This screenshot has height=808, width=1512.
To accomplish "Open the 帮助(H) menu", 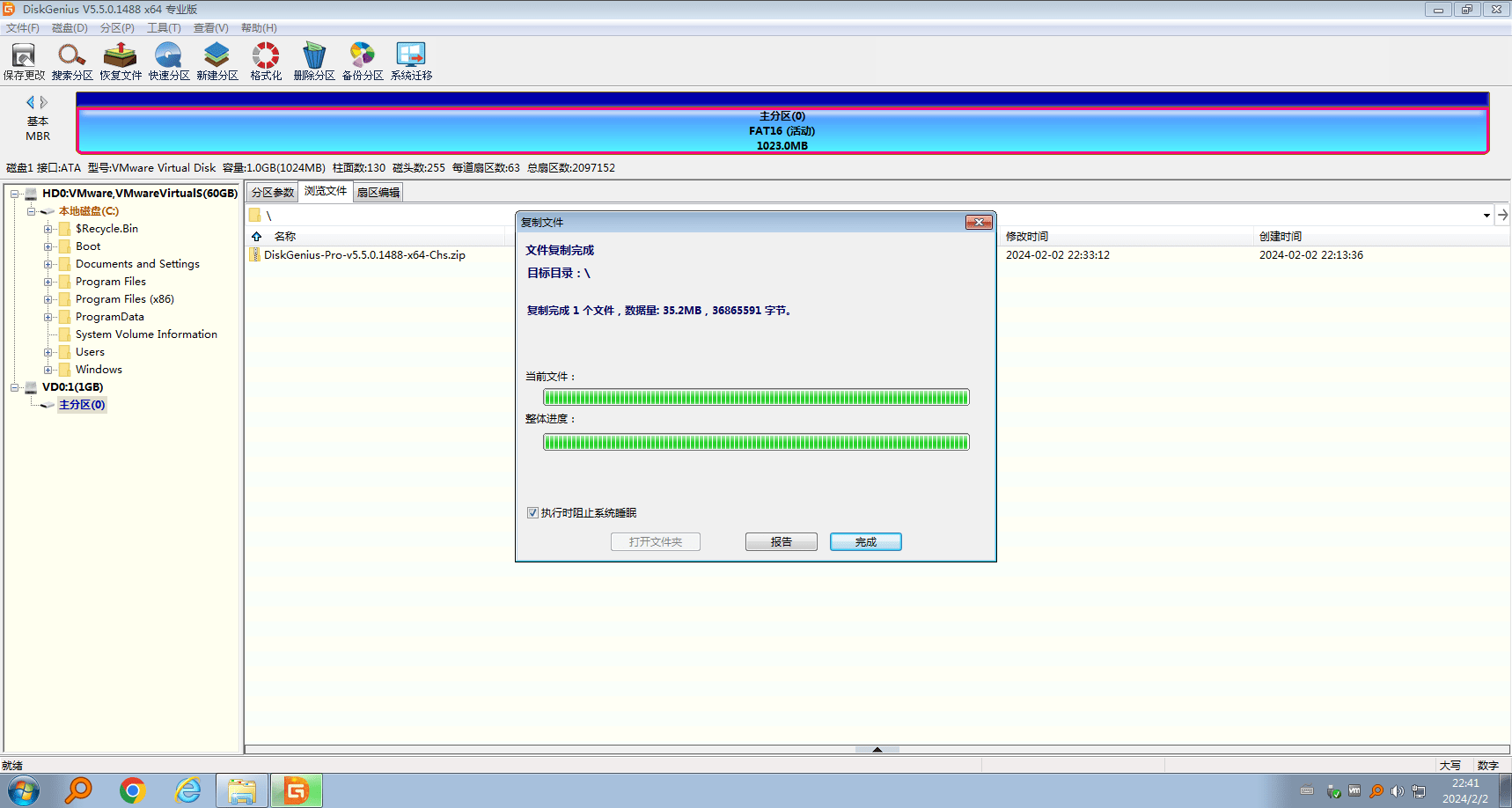I will [x=259, y=28].
